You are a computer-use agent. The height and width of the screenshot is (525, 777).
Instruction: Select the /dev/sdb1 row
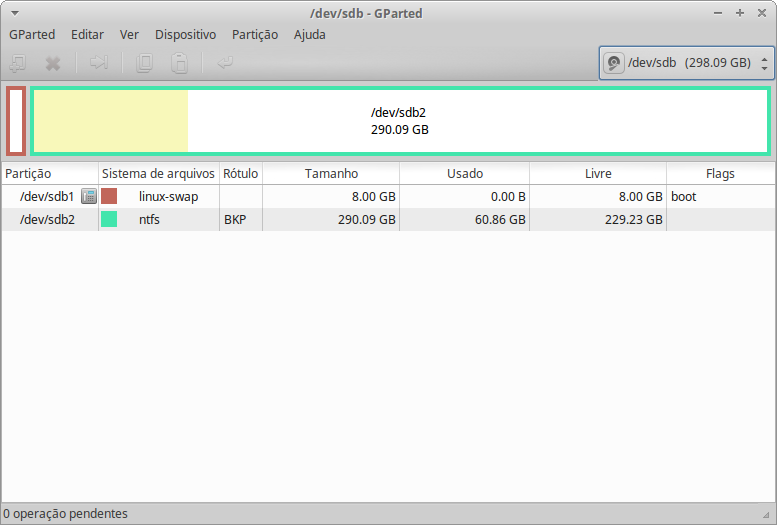pyautogui.click(x=388, y=196)
